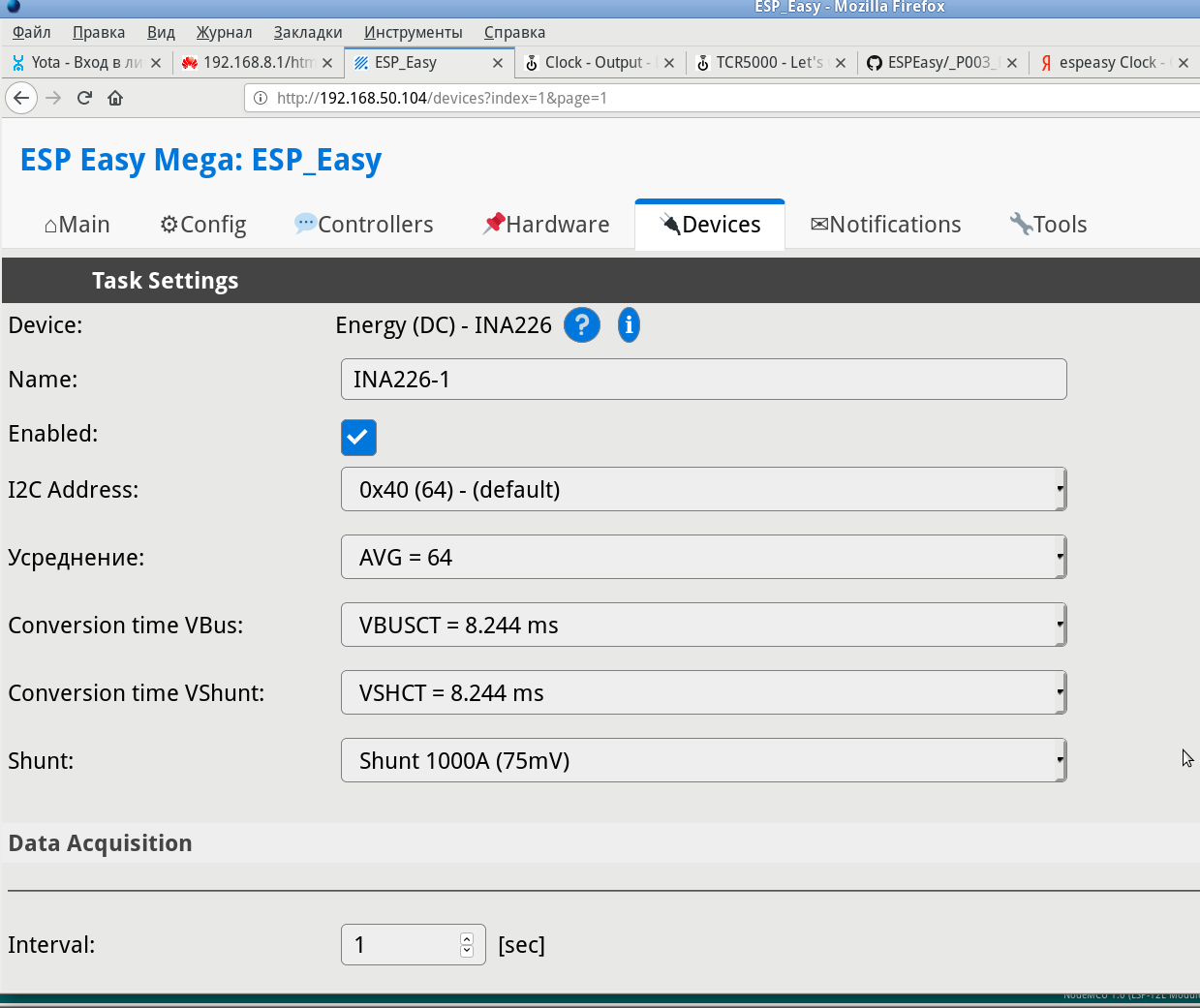1200x1008 pixels.
Task: Open the Controllers tab
Action: point(363,225)
